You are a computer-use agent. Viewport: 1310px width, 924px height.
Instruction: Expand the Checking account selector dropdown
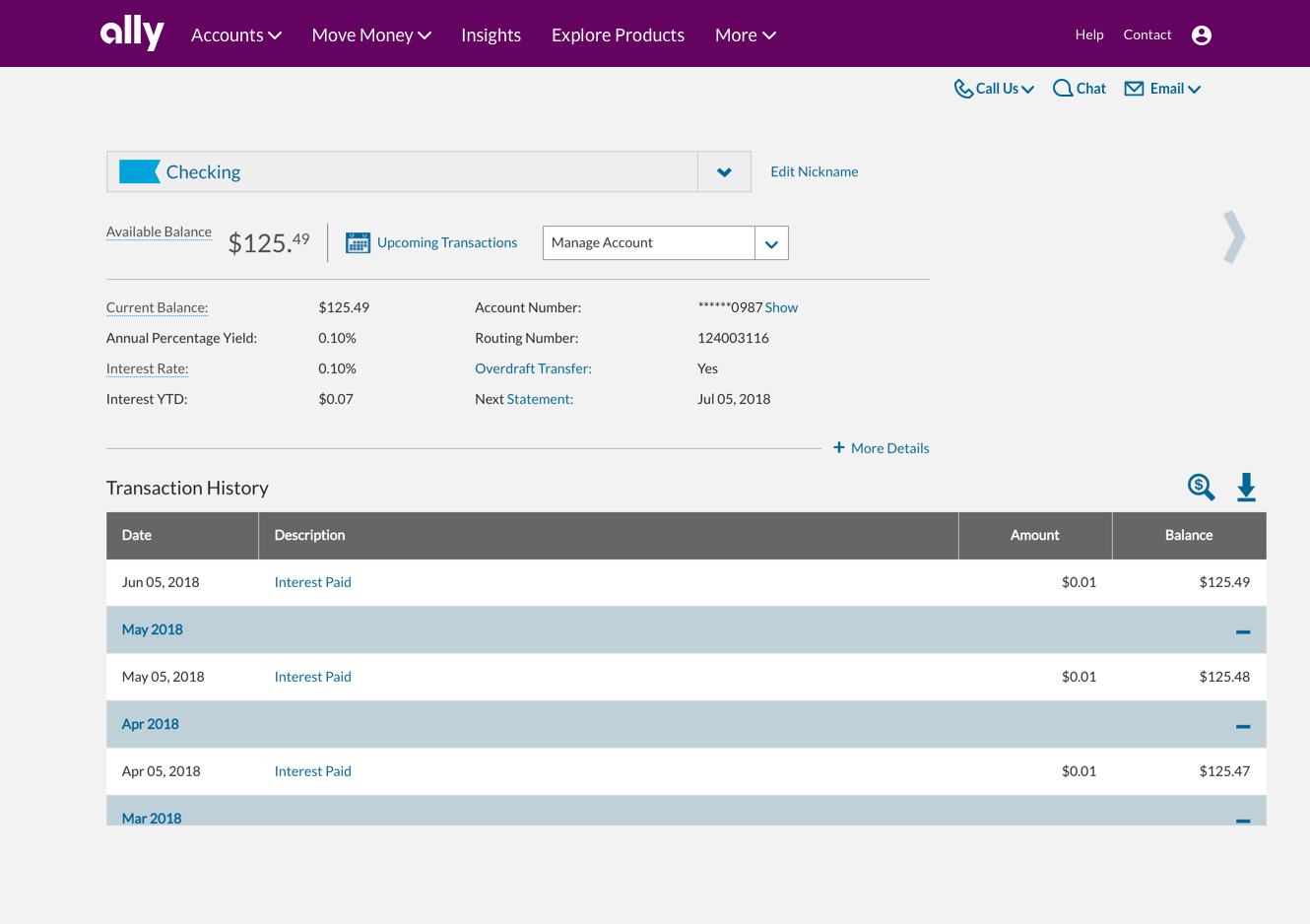coord(724,172)
